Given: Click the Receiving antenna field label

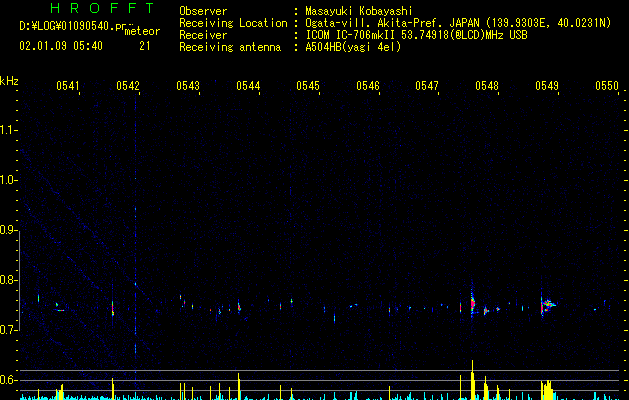Looking at the screenshot, I should click(230, 47).
